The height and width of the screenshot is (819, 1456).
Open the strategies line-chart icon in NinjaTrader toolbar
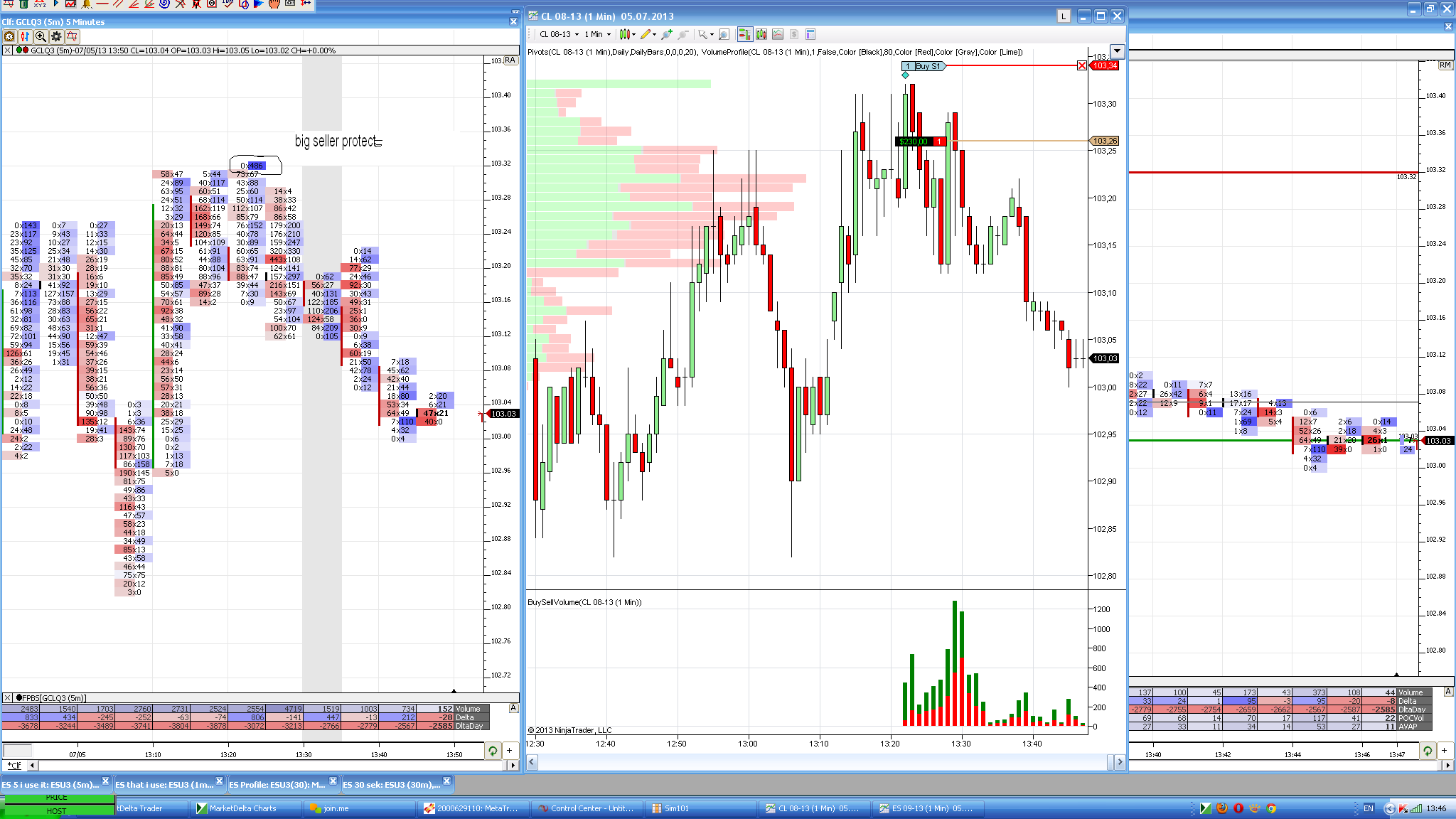pos(778,34)
